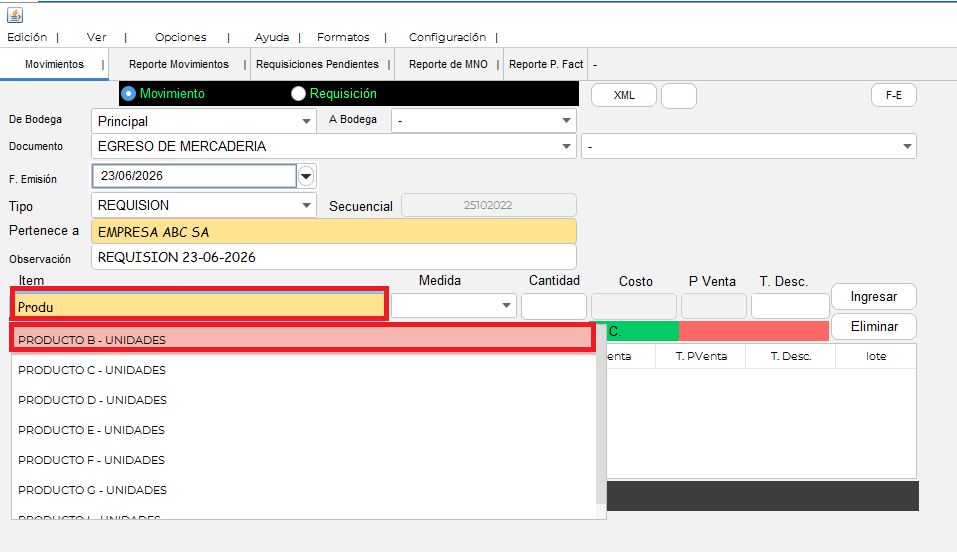Click the XML button
Image resolution: width=957 pixels, height=552 pixels.
pyautogui.click(x=624, y=95)
